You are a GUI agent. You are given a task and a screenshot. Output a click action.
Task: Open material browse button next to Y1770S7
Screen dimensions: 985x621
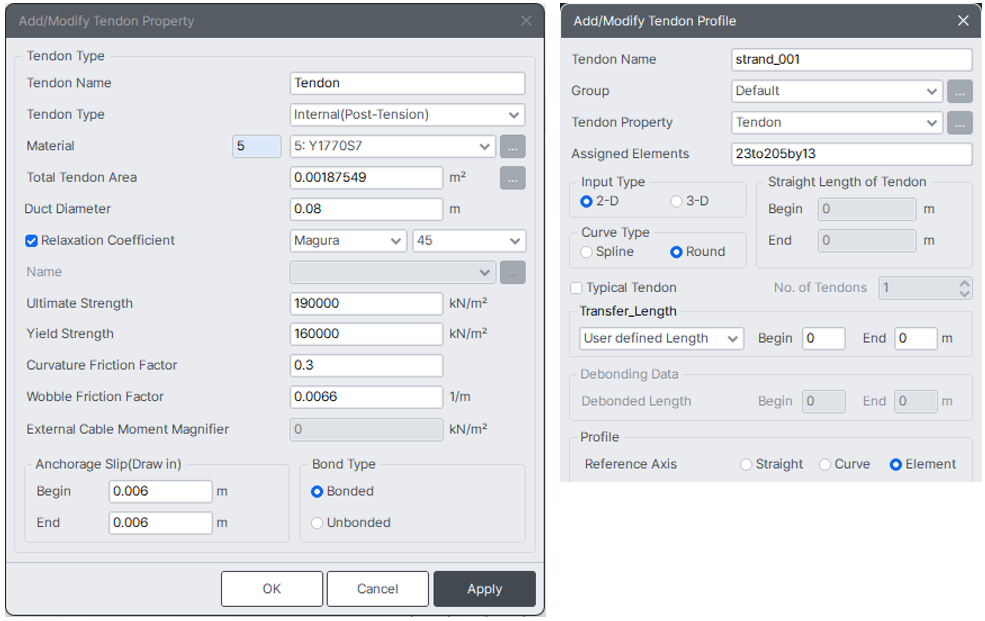click(513, 146)
